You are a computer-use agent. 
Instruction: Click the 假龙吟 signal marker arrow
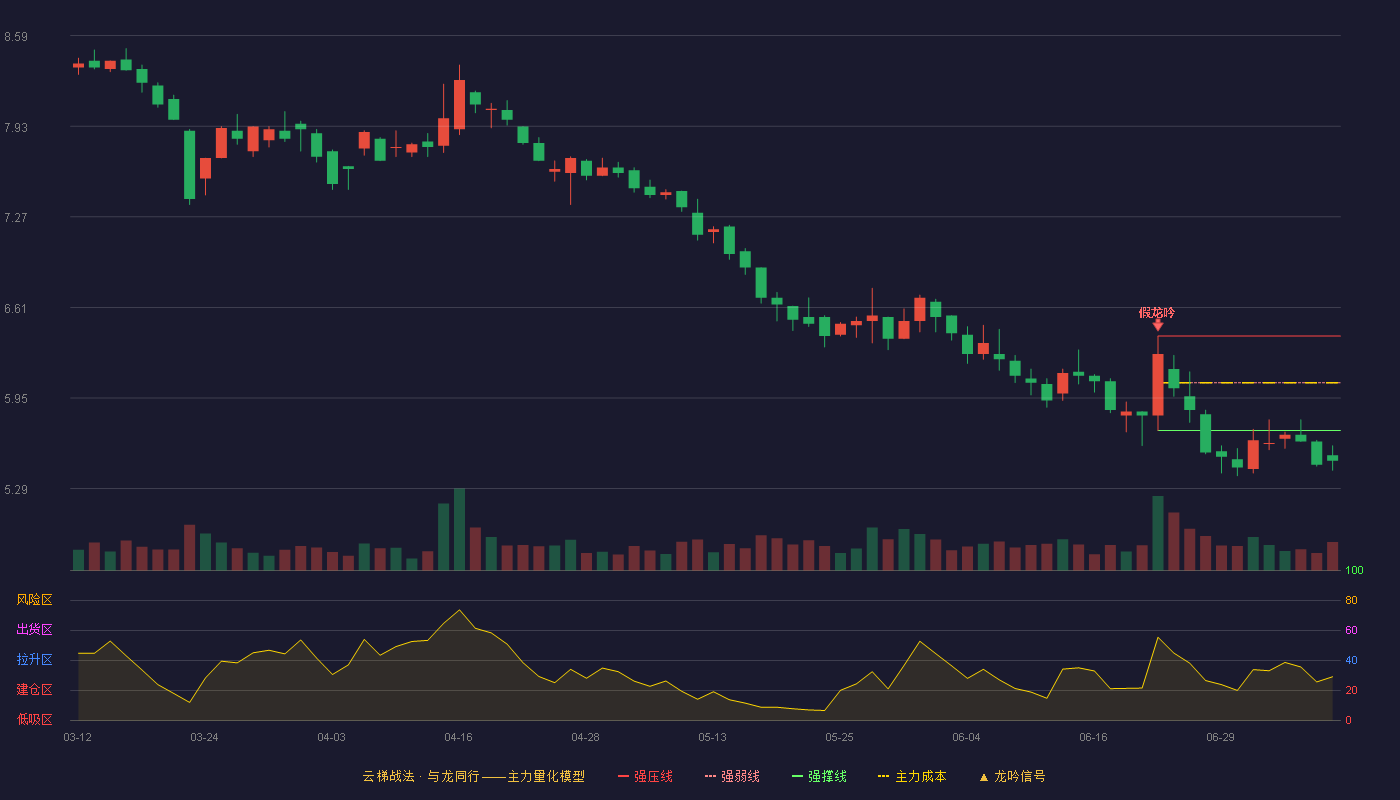tap(1157, 325)
